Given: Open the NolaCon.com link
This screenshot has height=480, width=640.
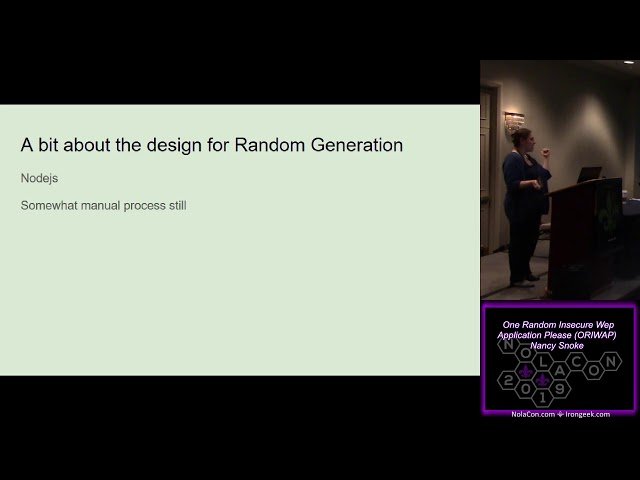Looking at the screenshot, I should (533, 414).
